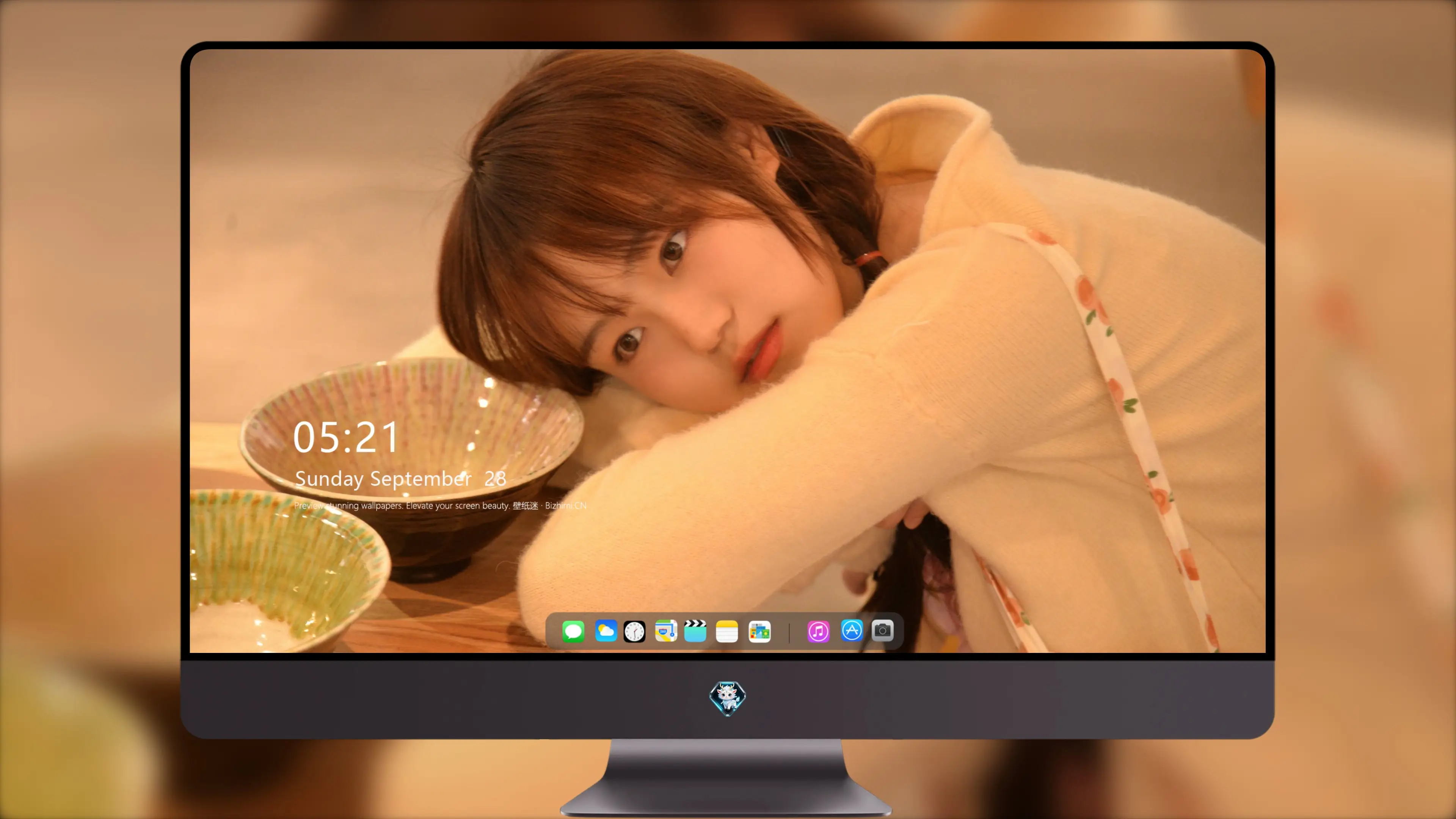Open the Photos collage app in the dock
The height and width of the screenshot is (819, 1456).
tap(759, 631)
